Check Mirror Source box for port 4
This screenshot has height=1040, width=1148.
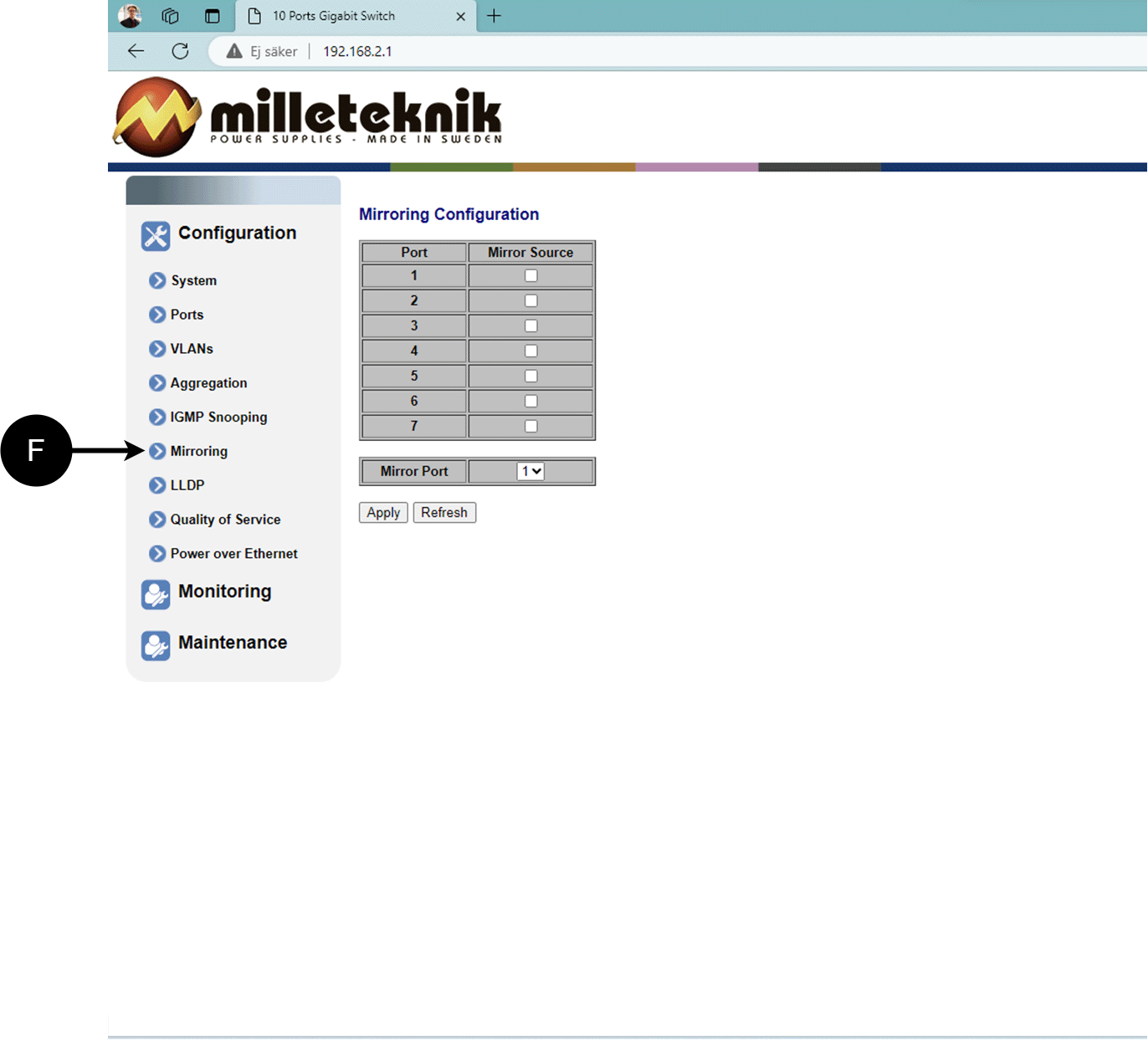tap(530, 351)
